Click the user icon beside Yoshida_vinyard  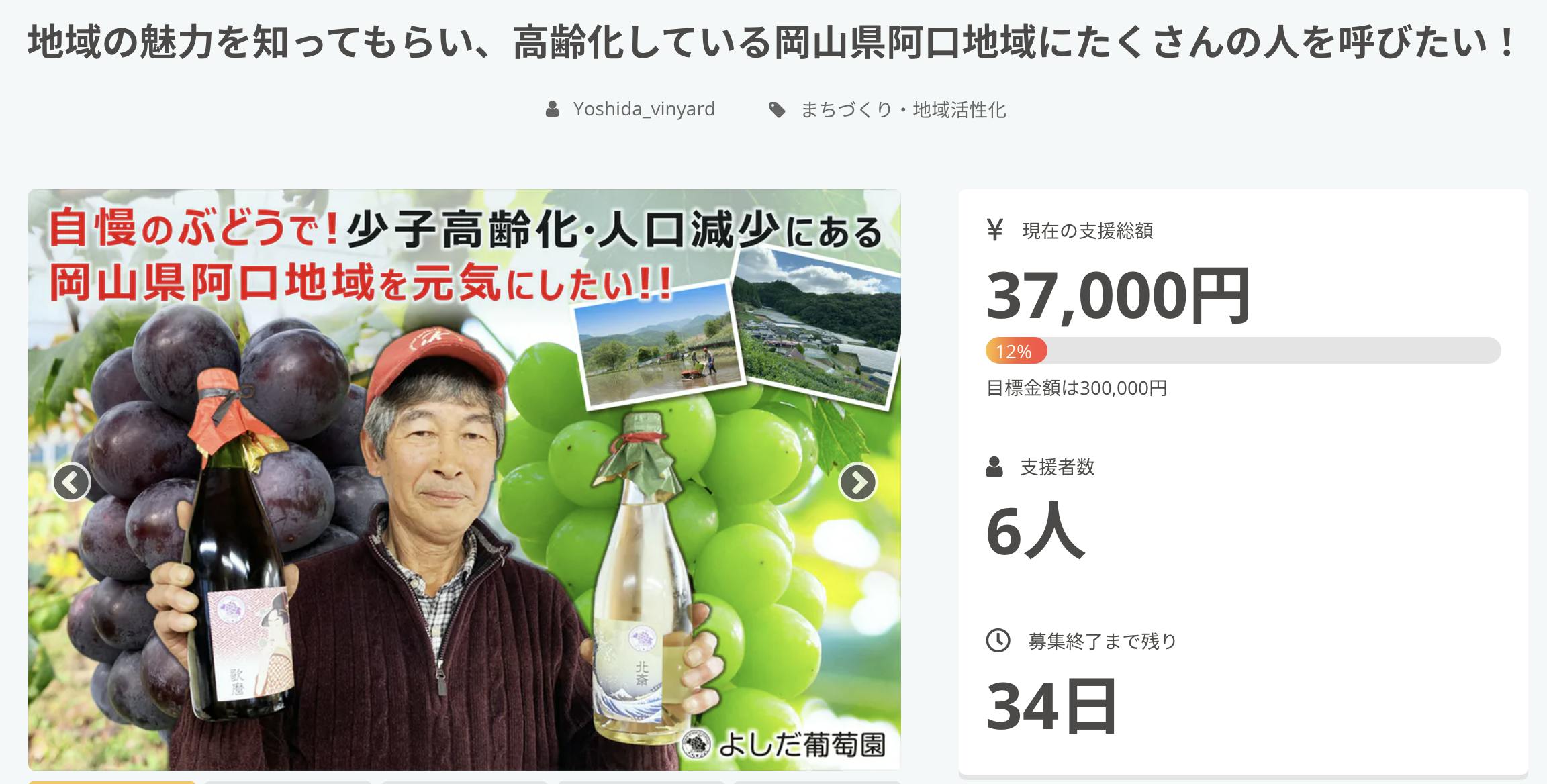point(552,109)
